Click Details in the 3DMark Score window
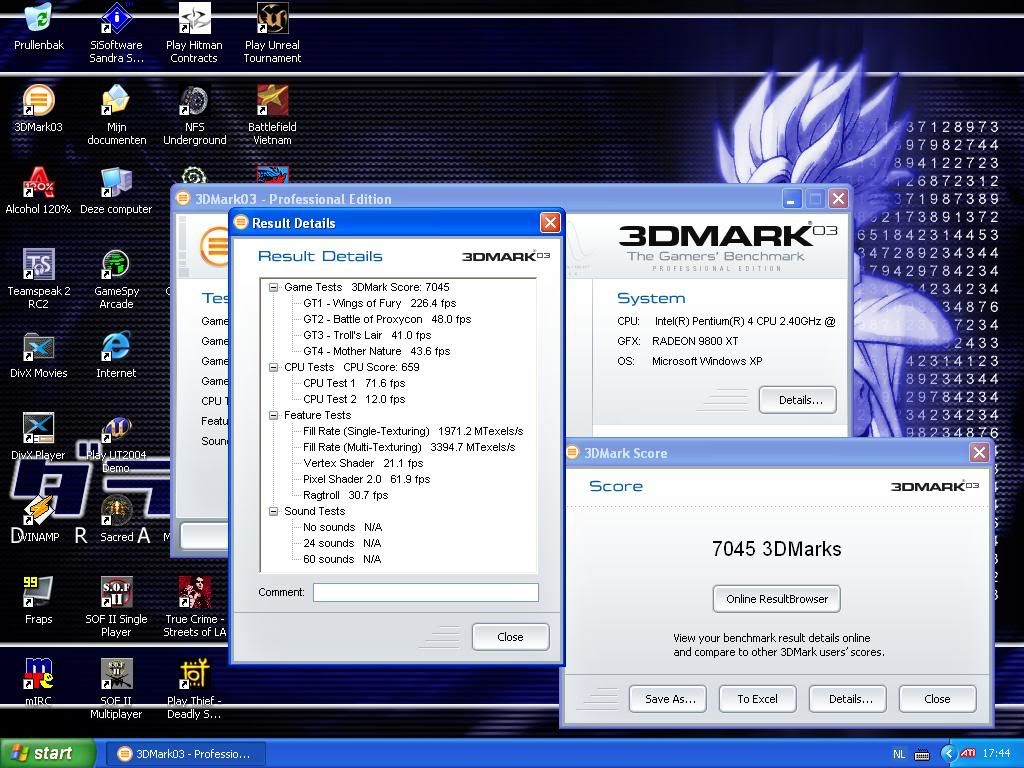Viewport: 1024px width, 768px height. tap(848, 699)
